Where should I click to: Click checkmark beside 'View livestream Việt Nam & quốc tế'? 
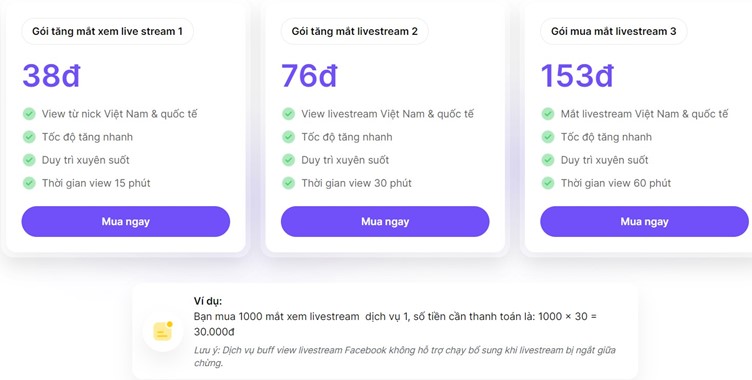(x=288, y=114)
